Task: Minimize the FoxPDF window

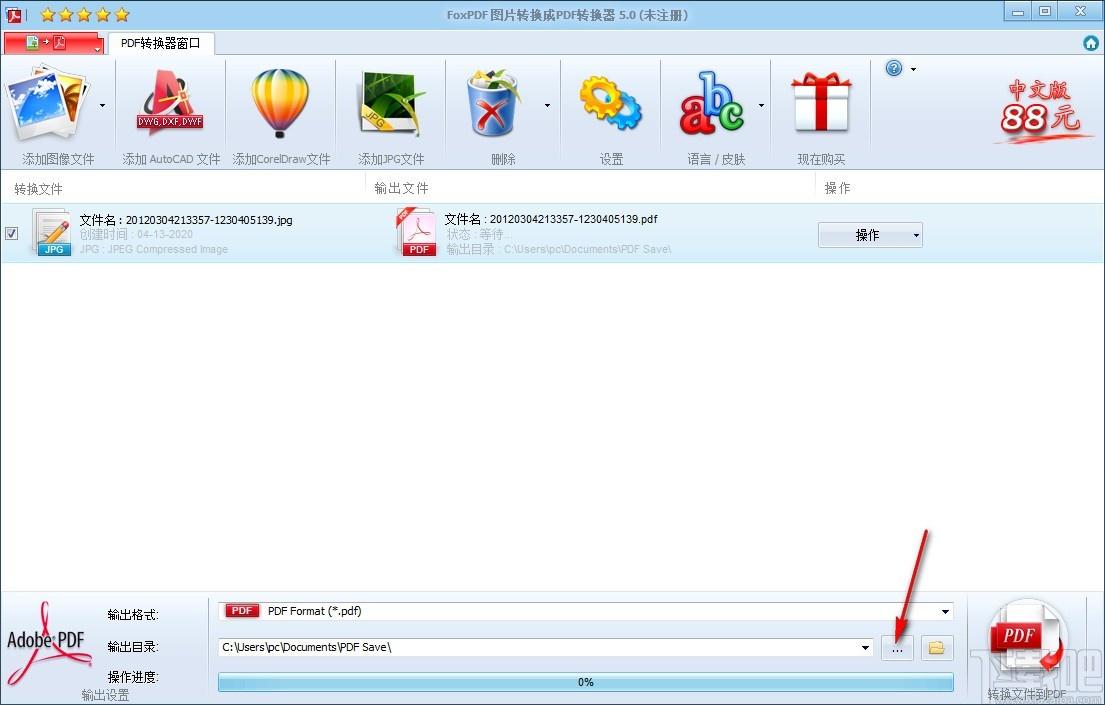Action: click(1018, 12)
